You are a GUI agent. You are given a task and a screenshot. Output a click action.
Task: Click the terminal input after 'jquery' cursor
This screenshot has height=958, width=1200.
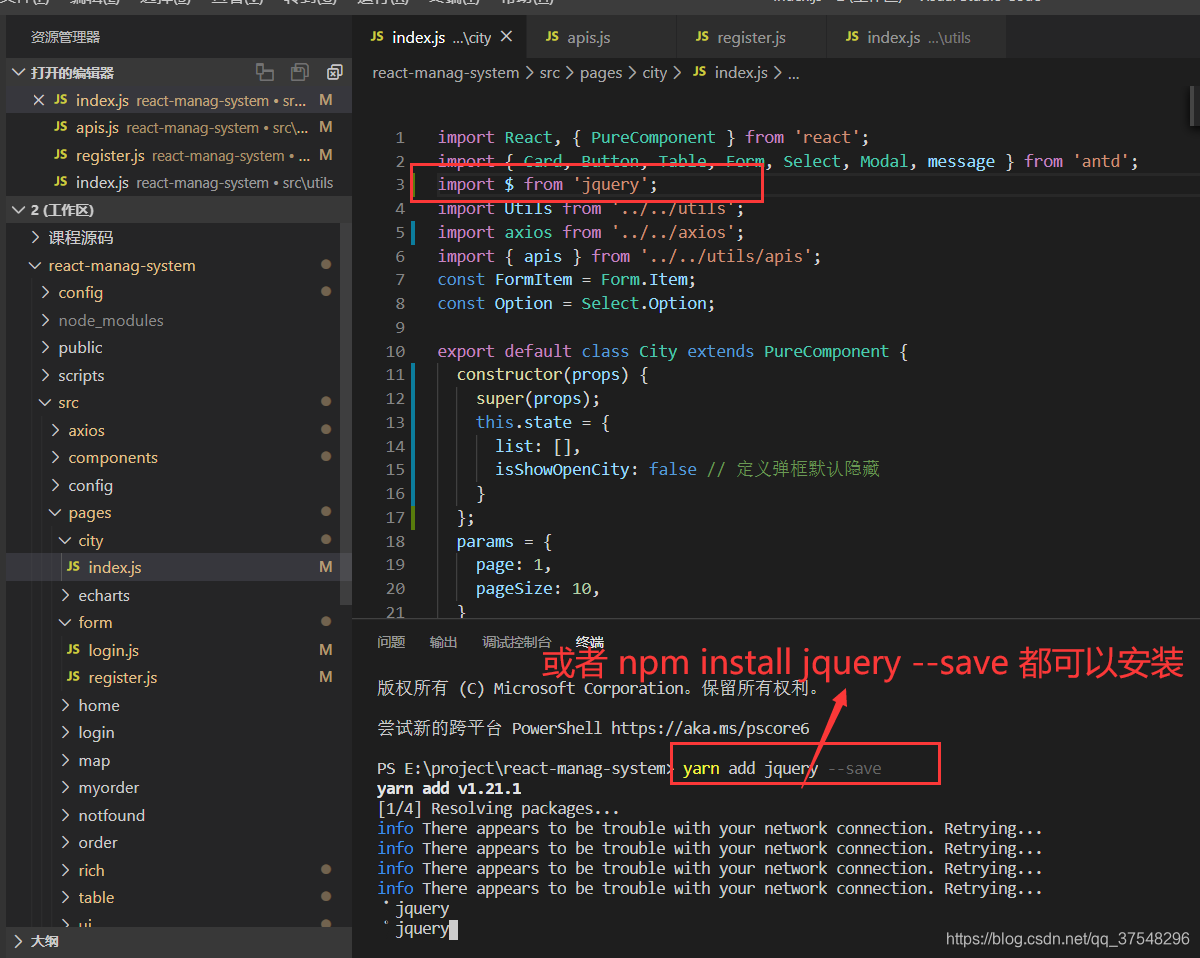point(453,929)
